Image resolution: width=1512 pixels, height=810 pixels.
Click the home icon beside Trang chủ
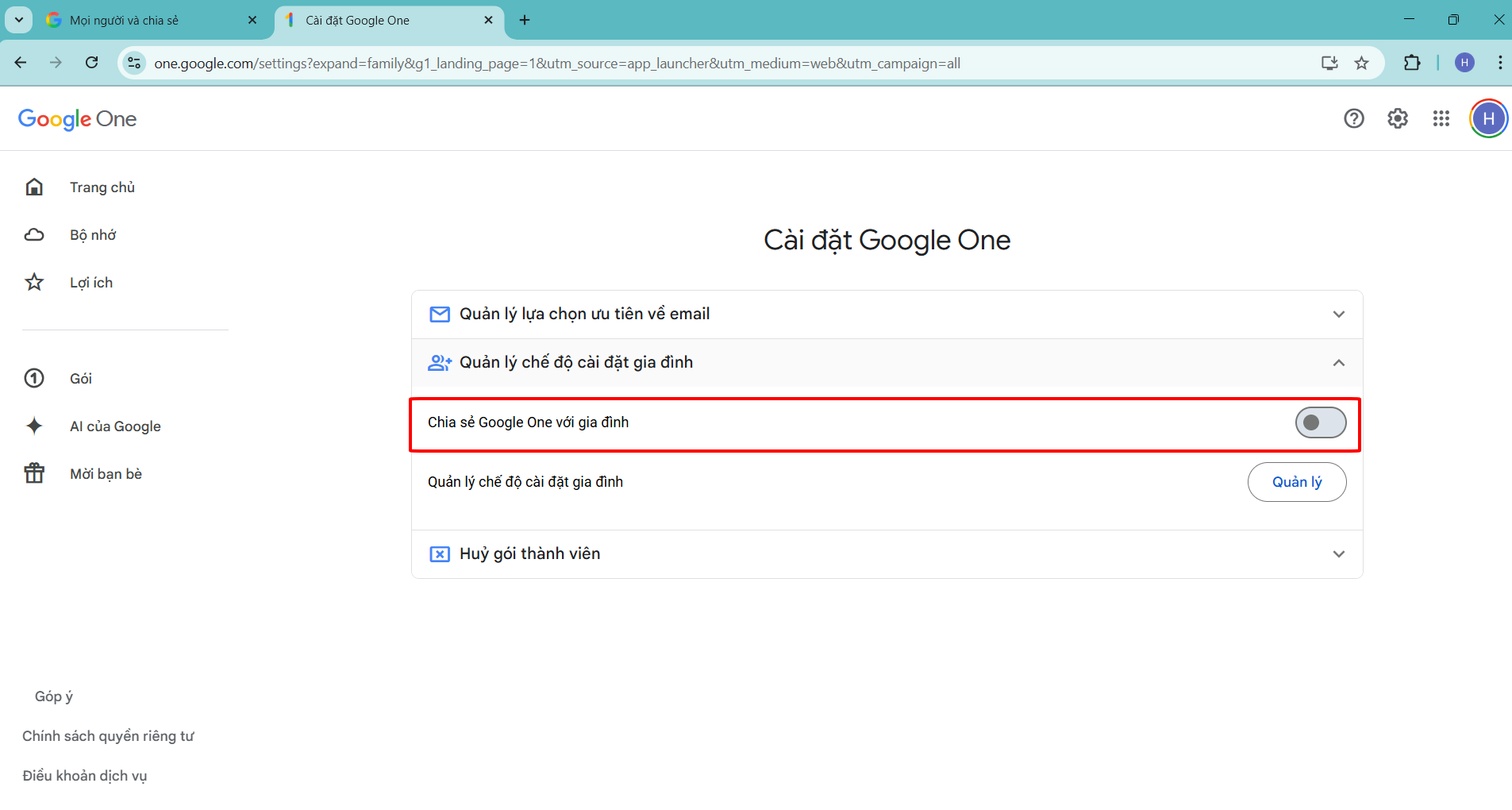(x=34, y=187)
